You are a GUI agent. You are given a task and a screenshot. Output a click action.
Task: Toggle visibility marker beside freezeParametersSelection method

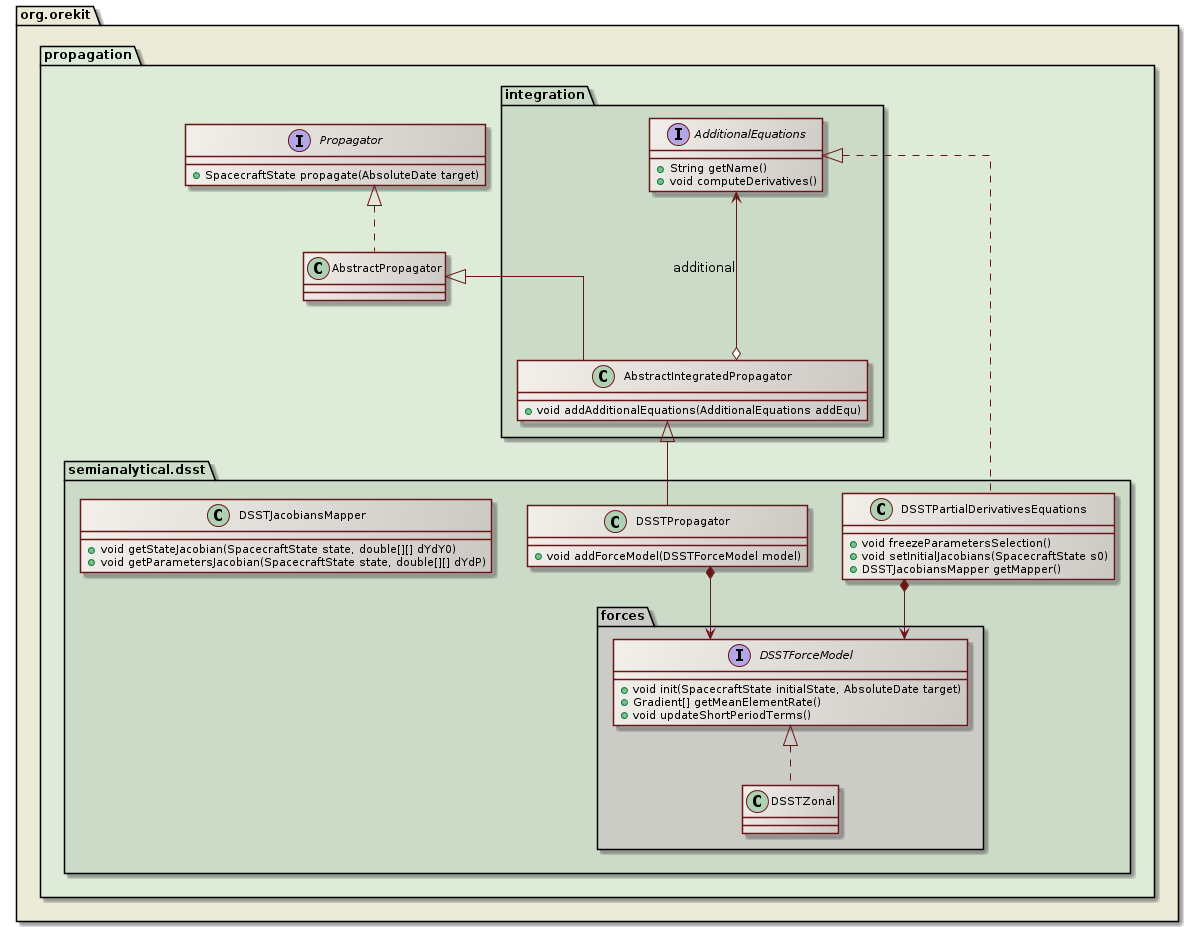[x=854, y=541]
